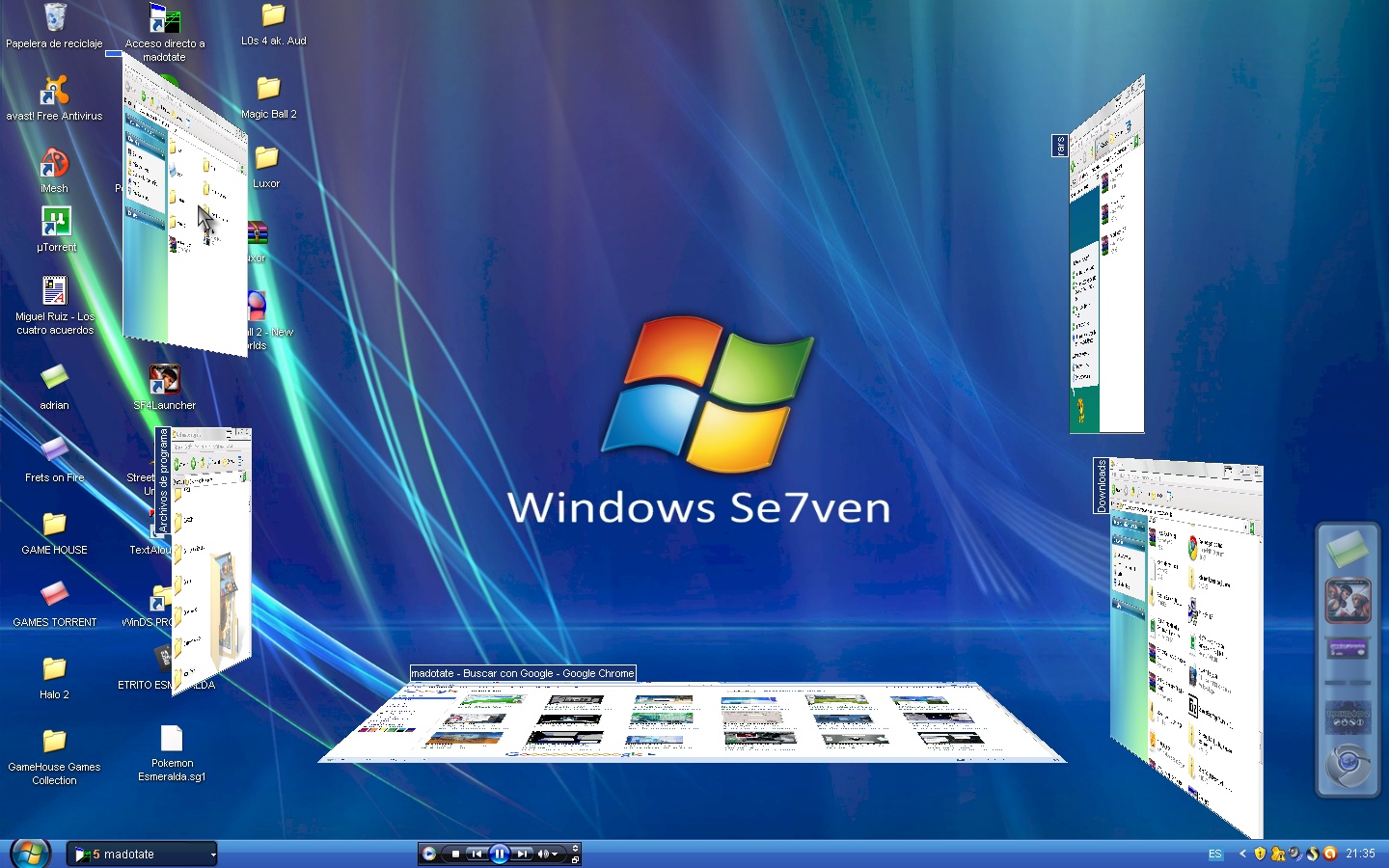Open the GAME HOUSE folder
This screenshot has height=868, width=1389.
55,532
